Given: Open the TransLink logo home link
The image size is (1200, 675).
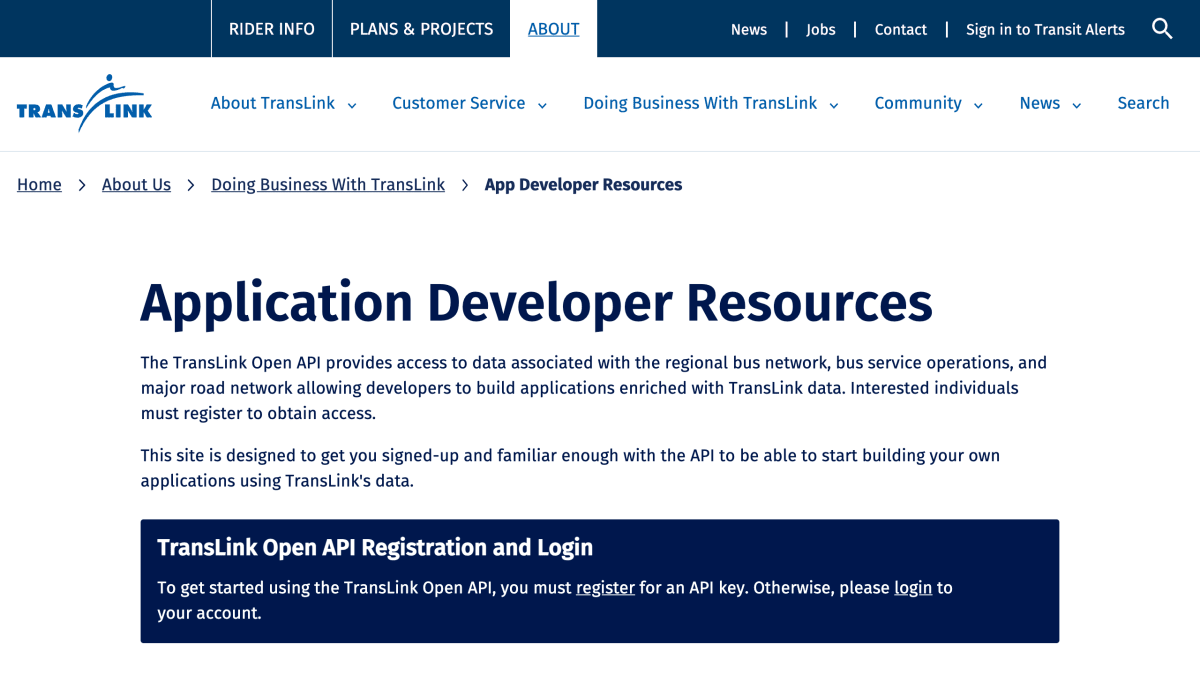Looking at the screenshot, I should tap(84, 103).
